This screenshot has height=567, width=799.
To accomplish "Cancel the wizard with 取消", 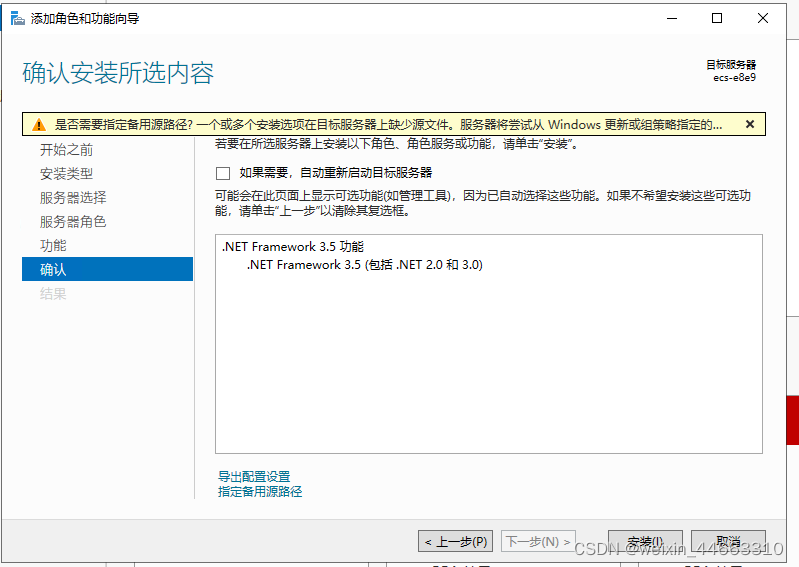I will 728,541.
